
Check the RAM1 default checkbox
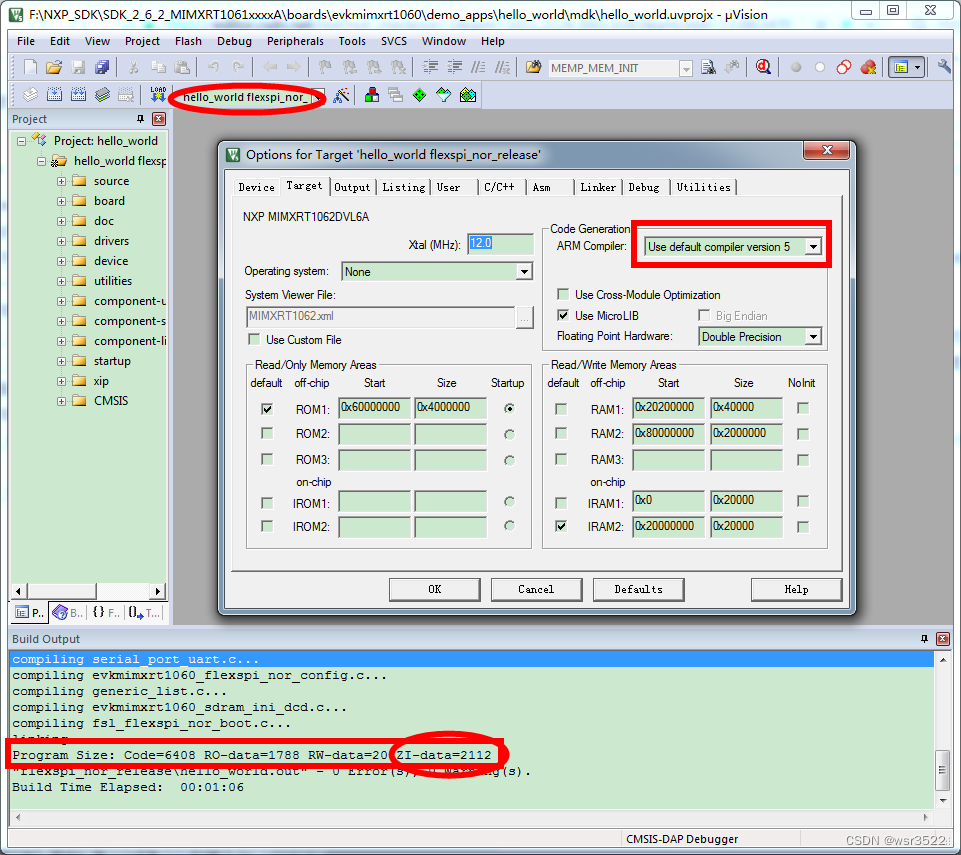click(561, 408)
